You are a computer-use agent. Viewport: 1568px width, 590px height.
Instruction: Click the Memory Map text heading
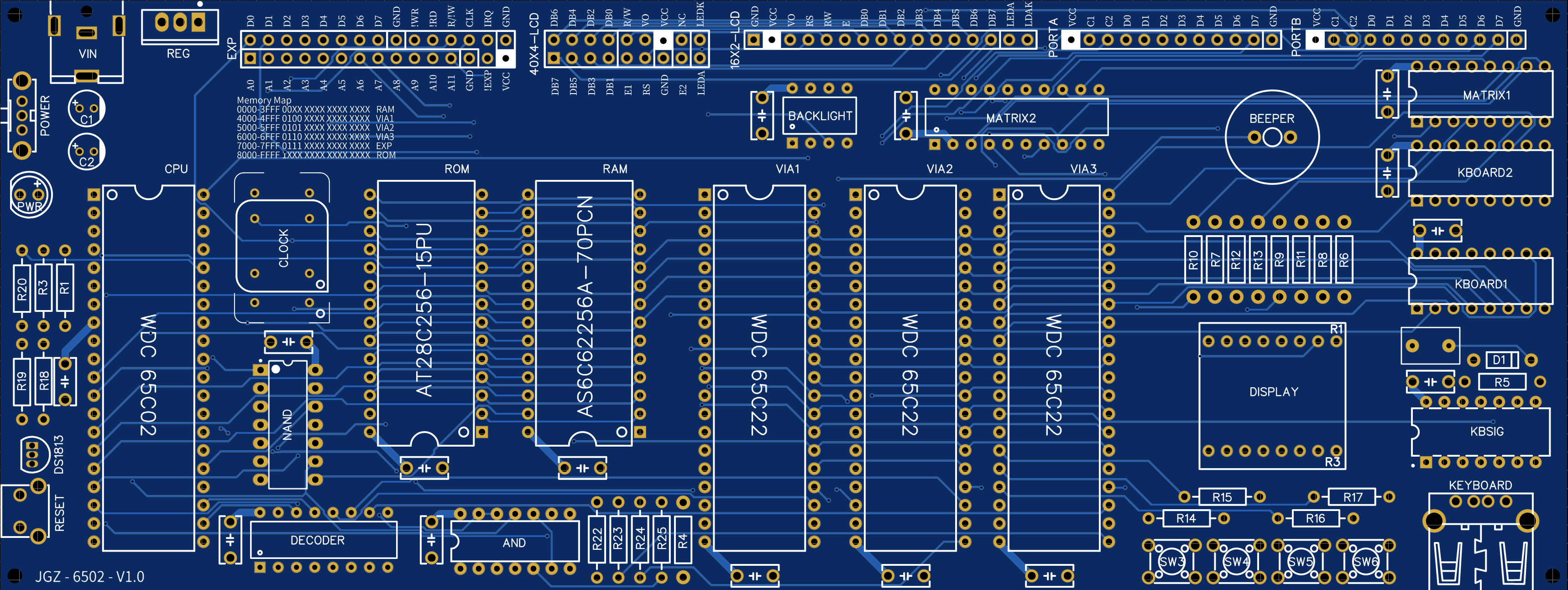264,100
